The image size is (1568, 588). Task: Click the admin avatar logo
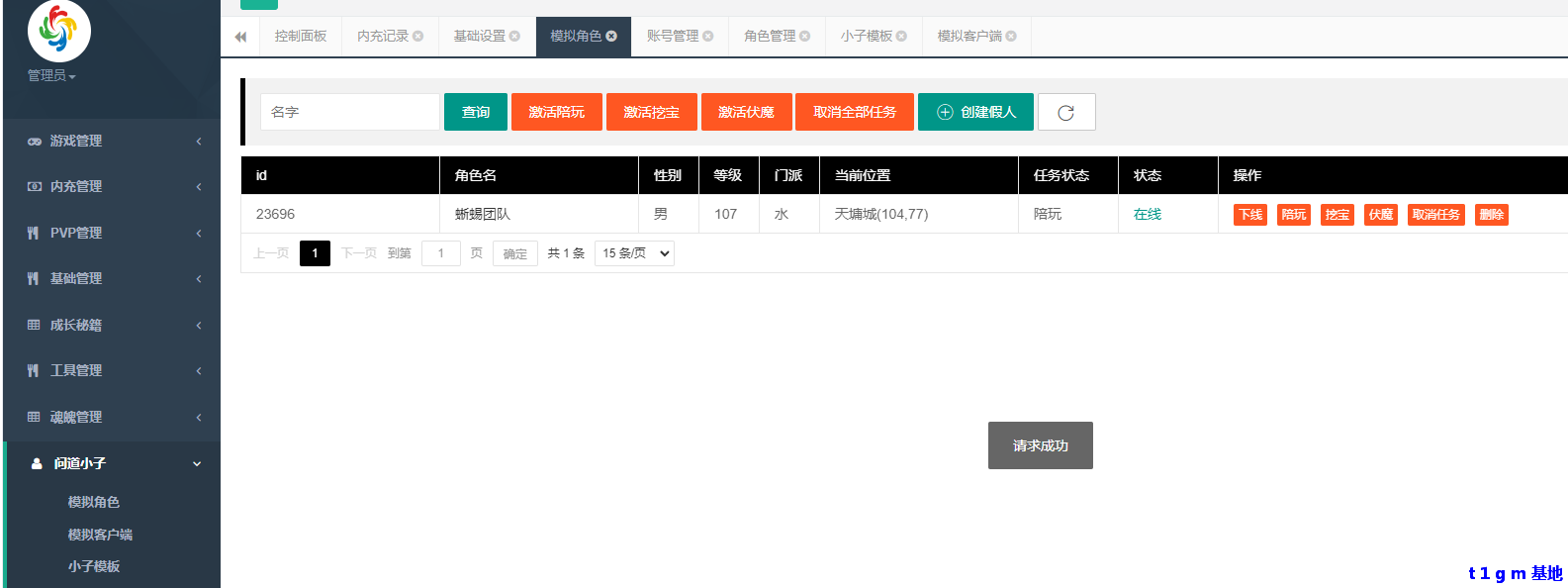pyautogui.click(x=58, y=31)
